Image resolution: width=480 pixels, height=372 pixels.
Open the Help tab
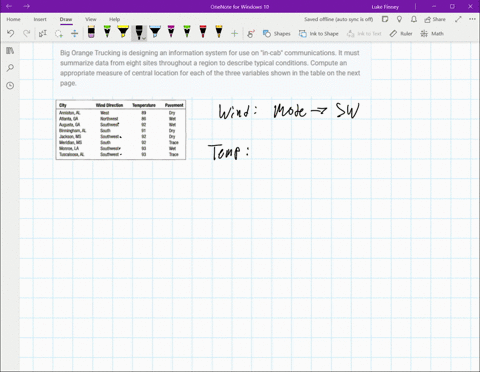[114, 19]
